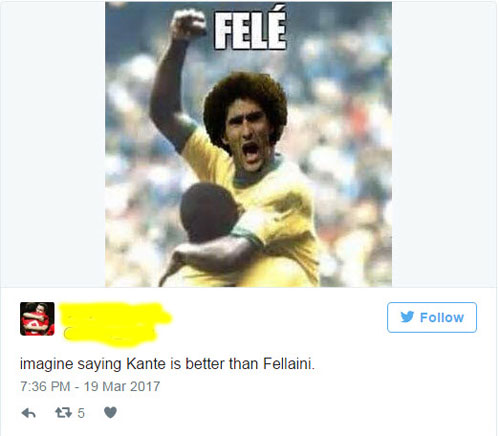Click the yellow-redacted display name

(115, 313)
